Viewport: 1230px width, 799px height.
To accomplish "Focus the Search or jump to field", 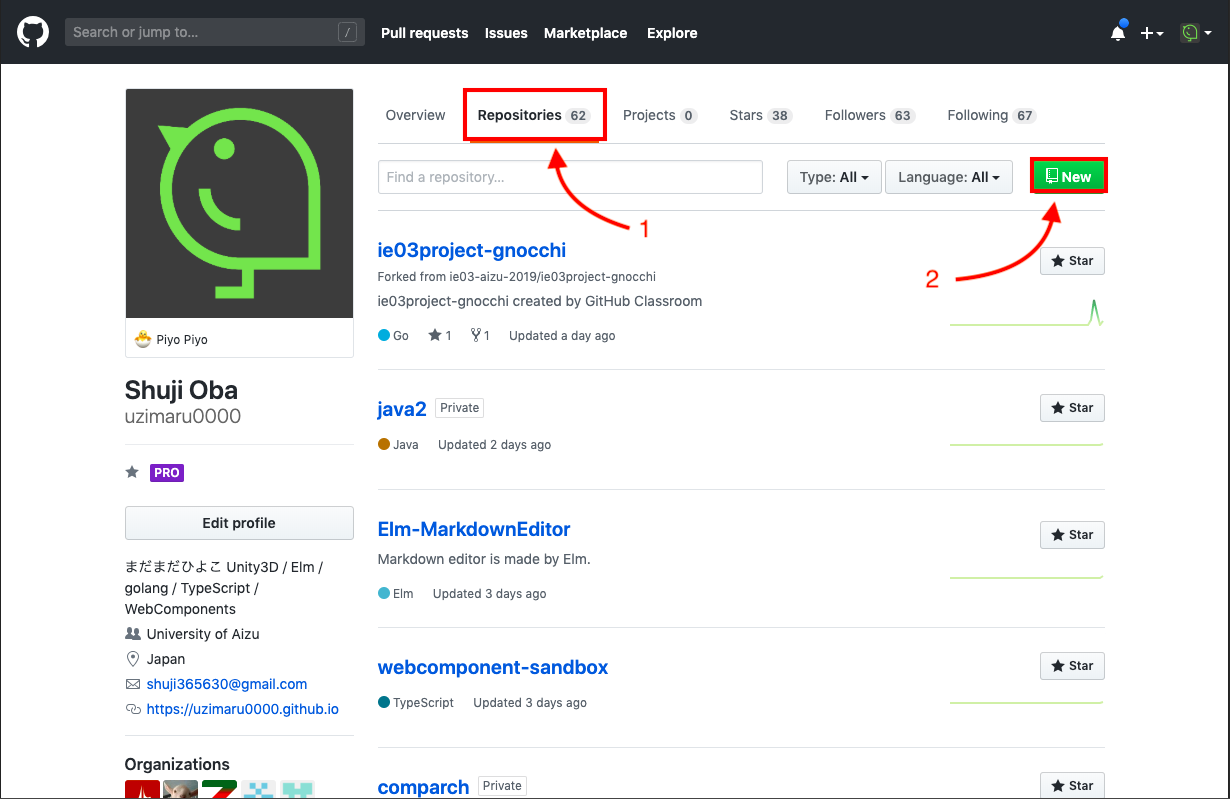I will [x=215, y=32].
